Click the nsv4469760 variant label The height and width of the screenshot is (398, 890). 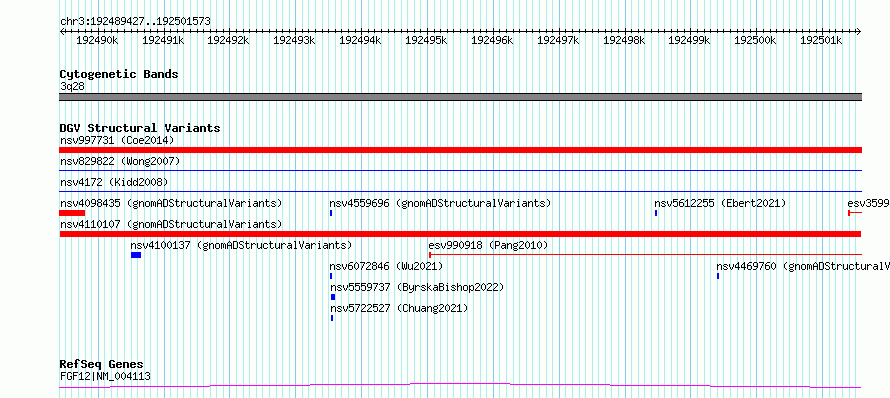(803, 266)
